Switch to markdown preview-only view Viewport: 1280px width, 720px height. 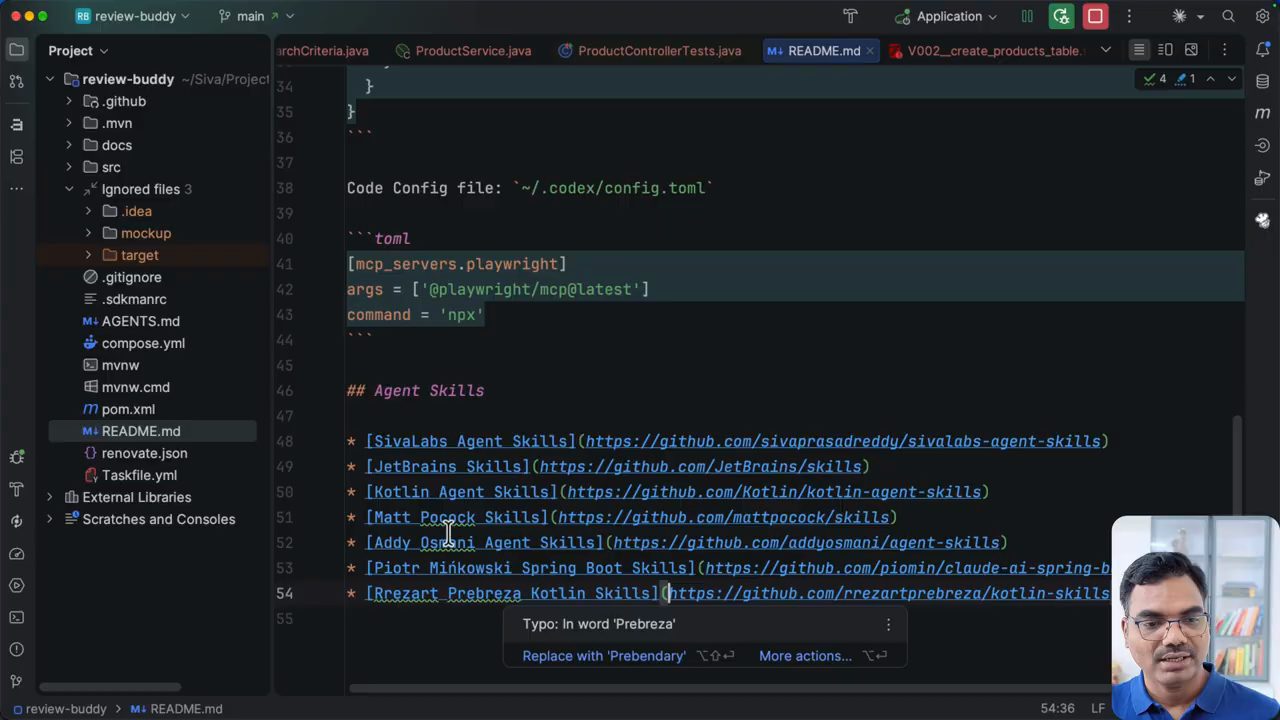(1191, 50)
